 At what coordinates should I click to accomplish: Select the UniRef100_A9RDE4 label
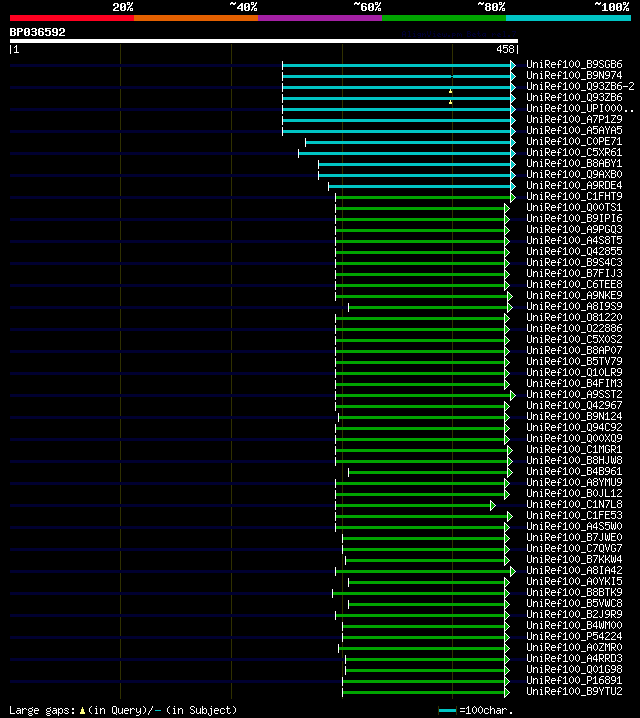click(574, 185)
